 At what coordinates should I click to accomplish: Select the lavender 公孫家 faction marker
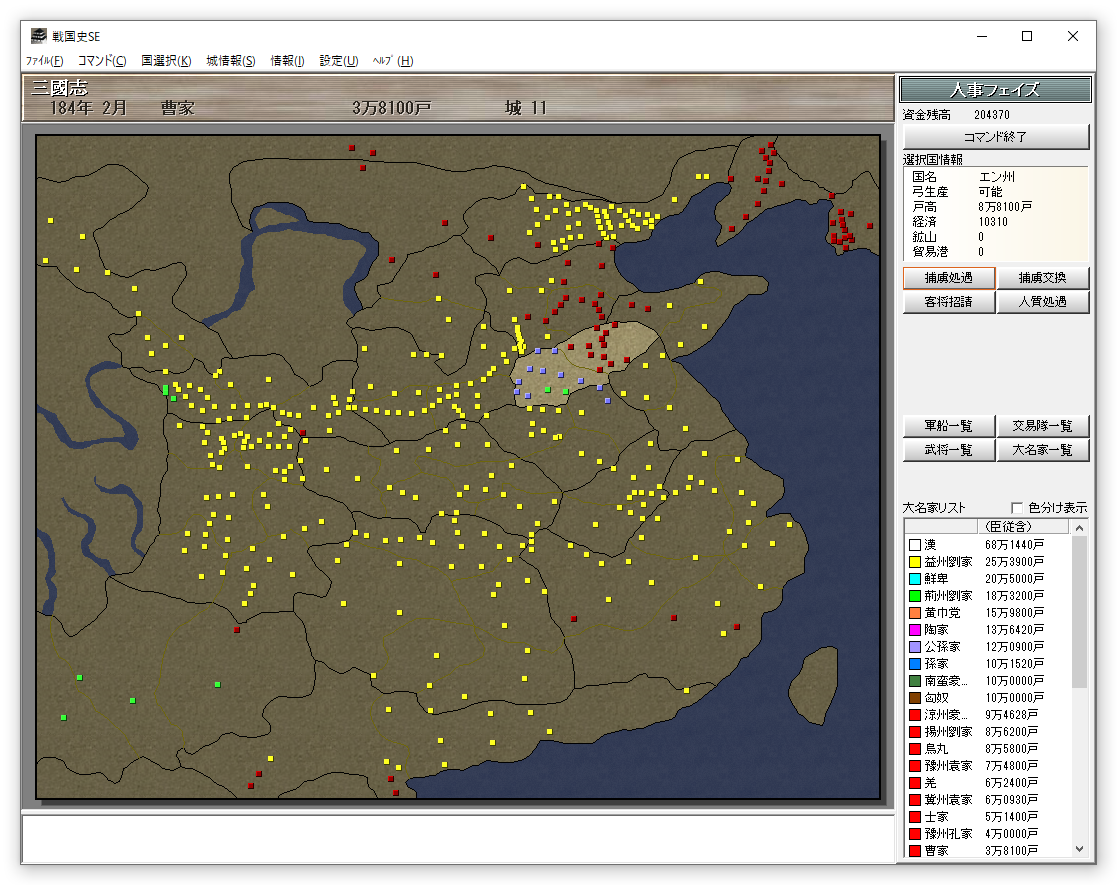pos(914,647)
